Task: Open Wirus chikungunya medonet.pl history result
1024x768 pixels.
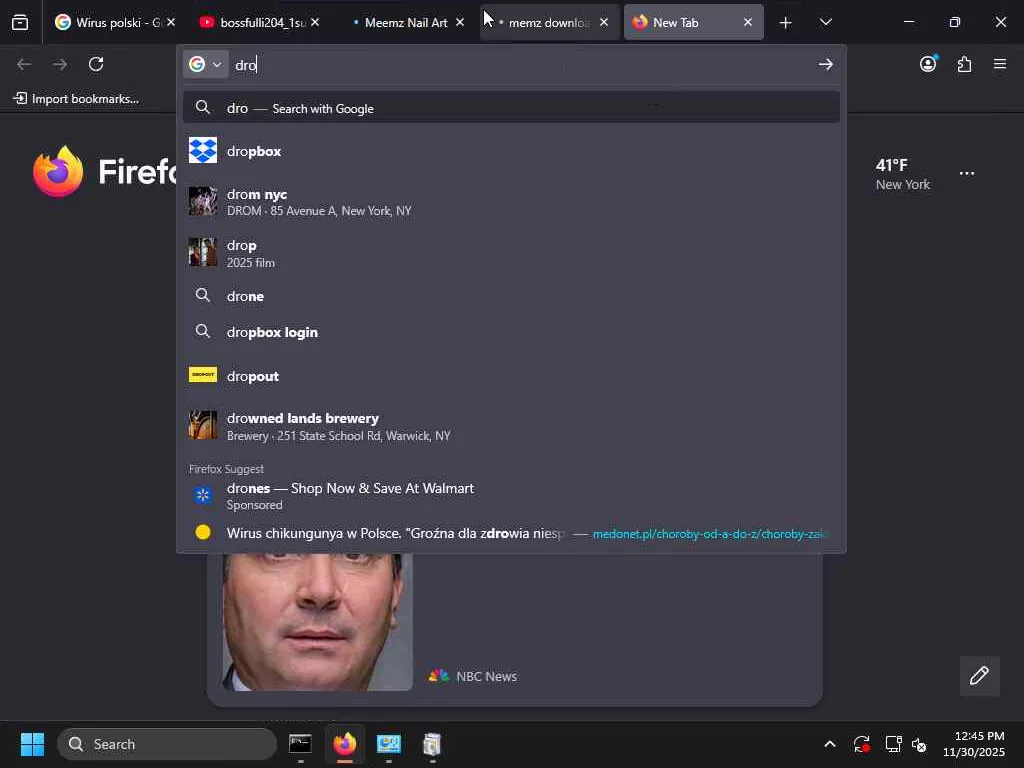Action: click(511, 533)
